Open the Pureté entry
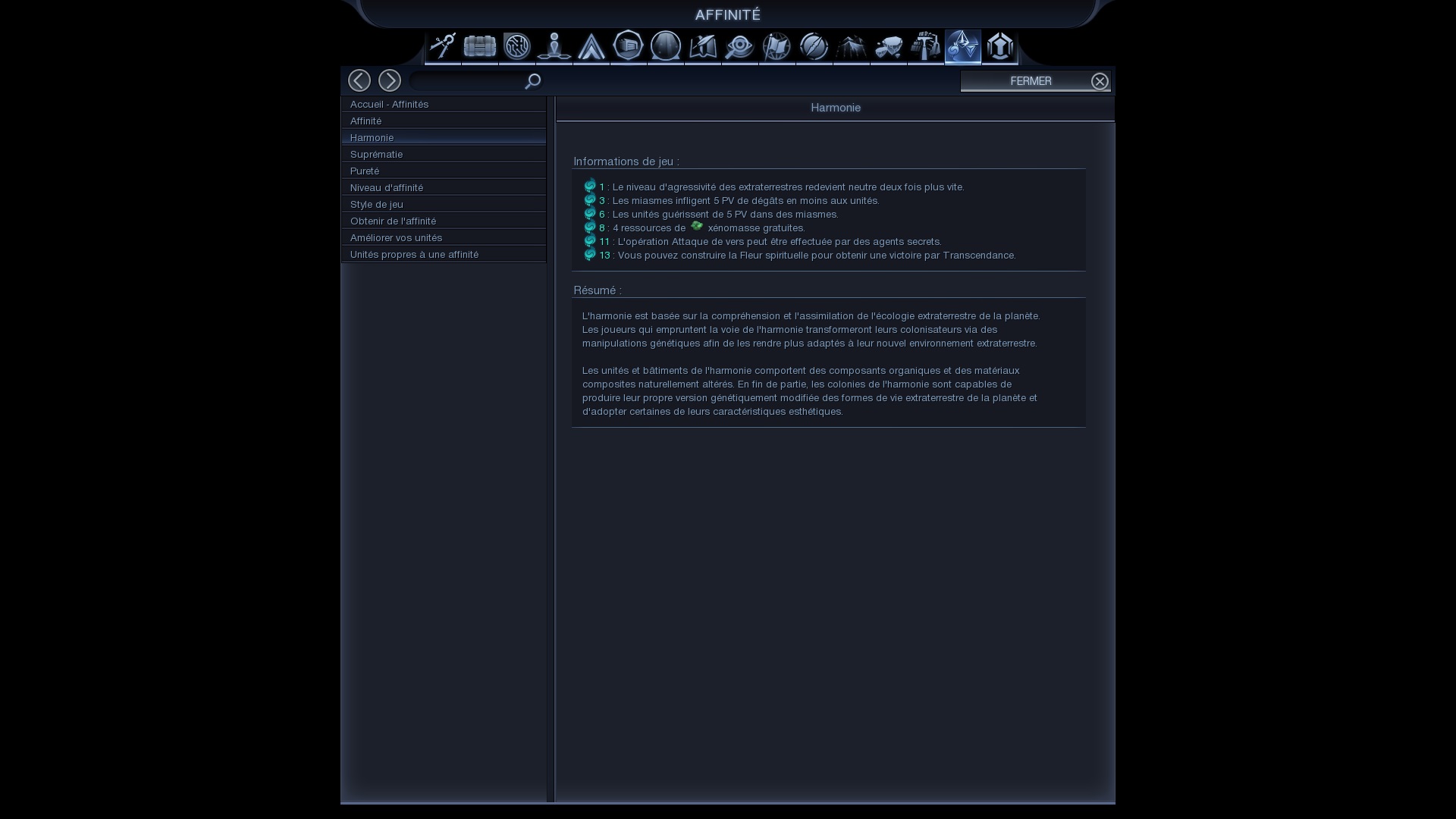Viewport: 1456px width, 819px height. (444, 171)
